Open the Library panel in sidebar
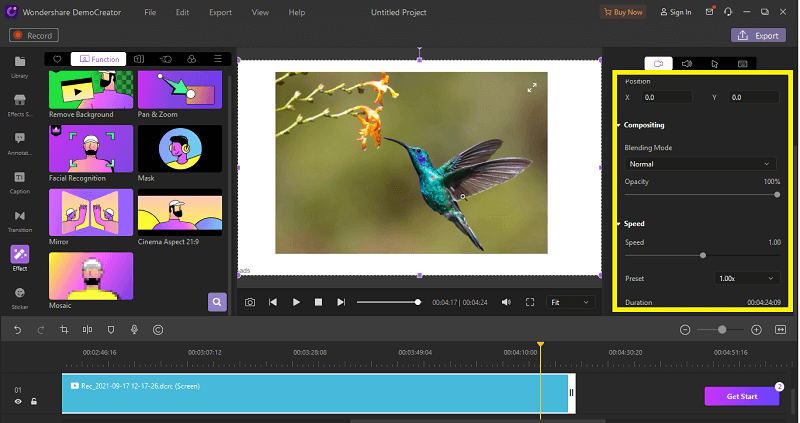The width and height of the screenshot is (800, 423). (x=19, y=66)
